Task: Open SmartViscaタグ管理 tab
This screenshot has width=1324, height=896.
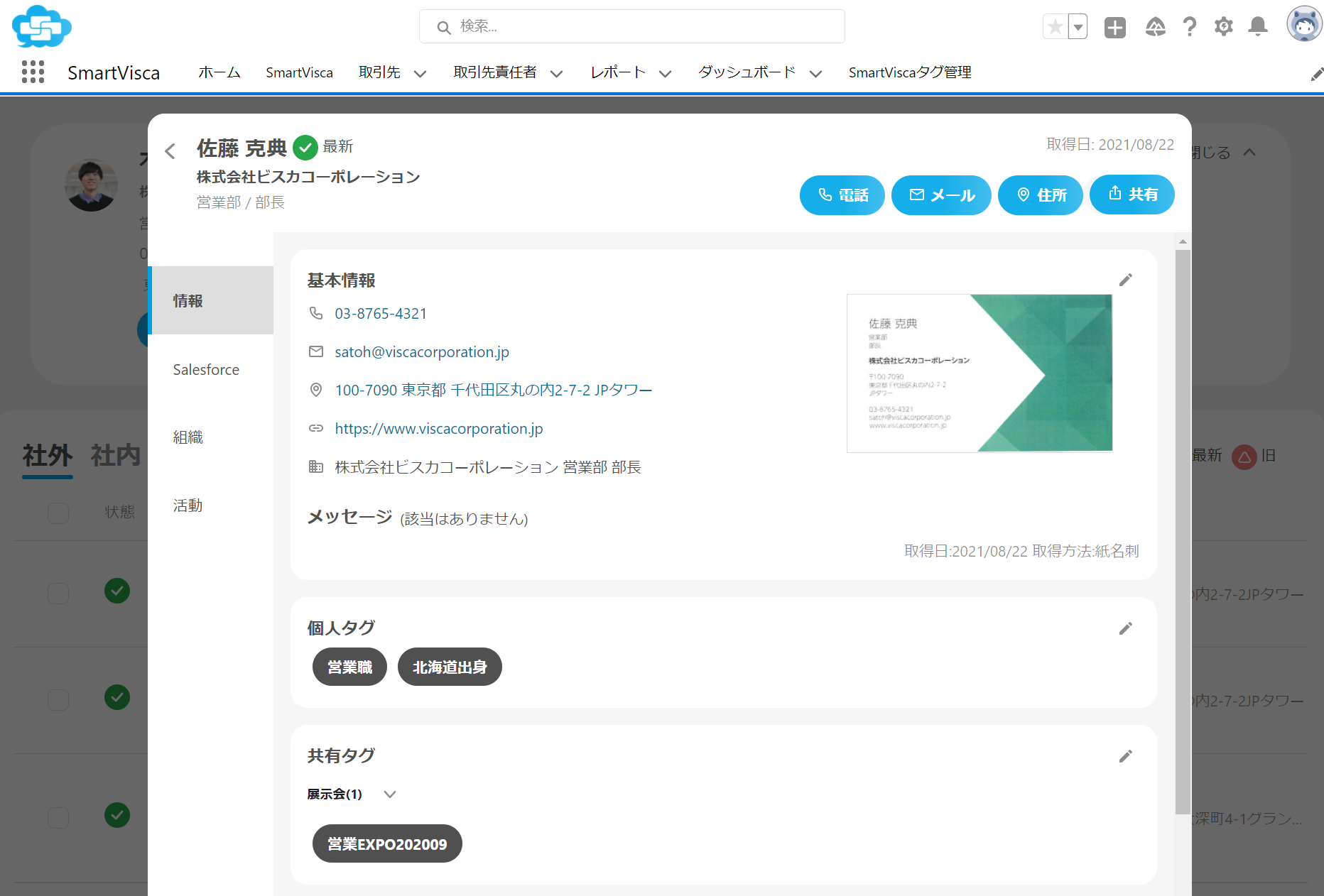Action: point(910,72)
